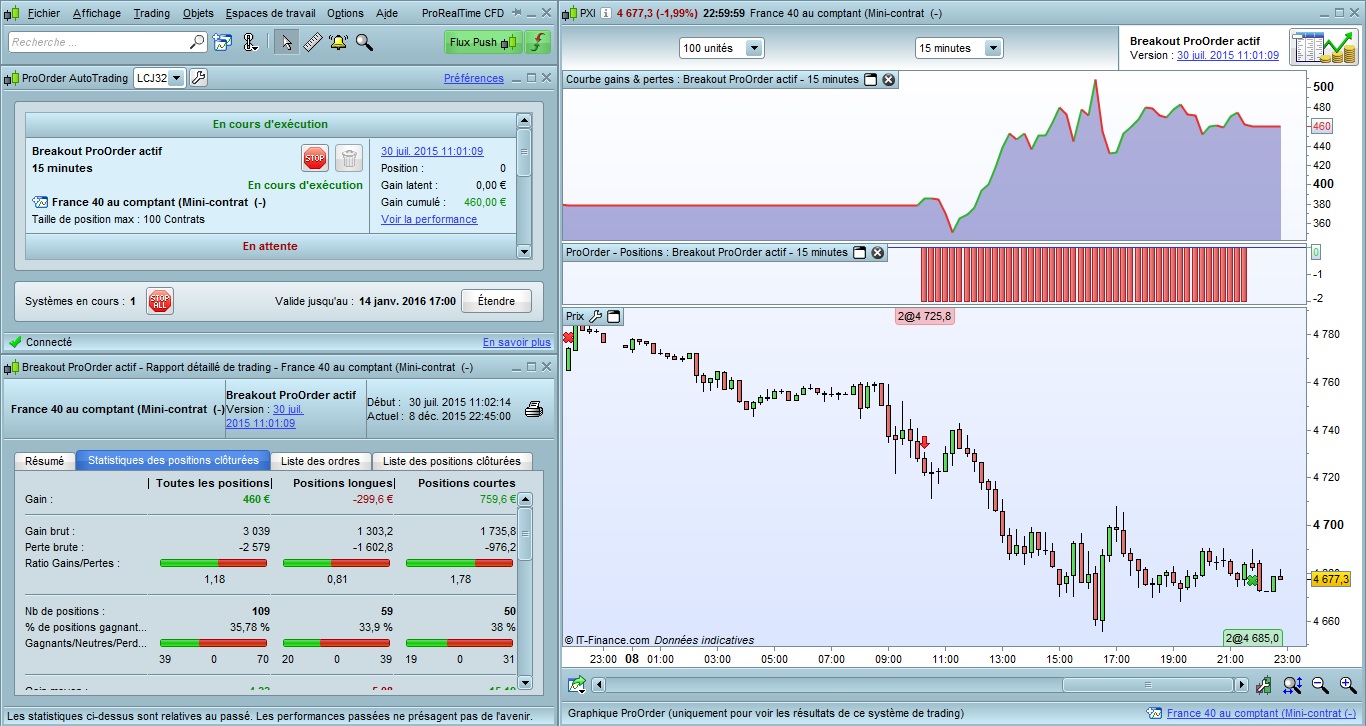The height and width of the screenshot is (726, 1366).
Task: Open the Liste des positions clôturées tab
Action: point(452,461)
